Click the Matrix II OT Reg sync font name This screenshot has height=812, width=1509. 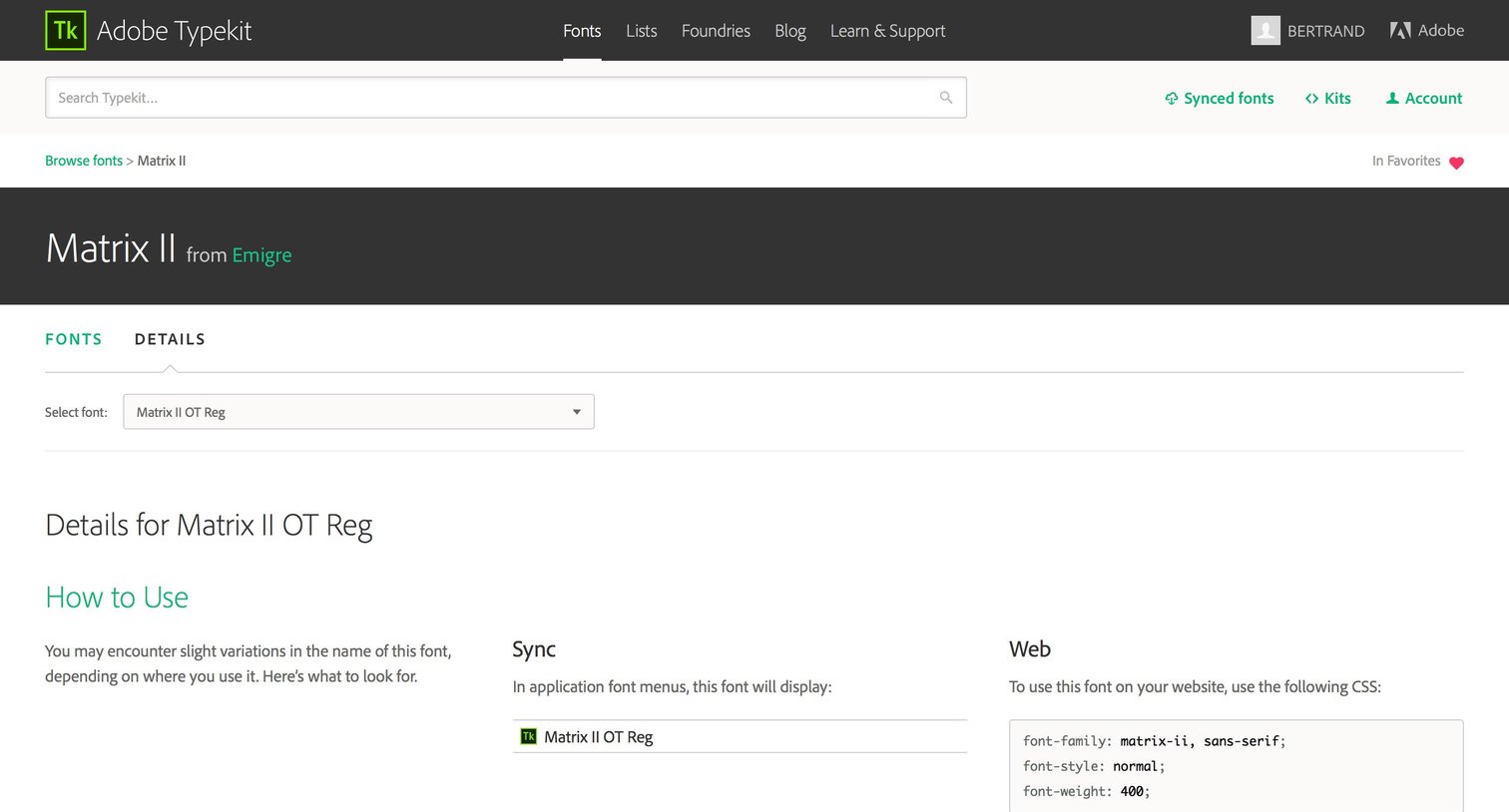(x=599, y=737)
